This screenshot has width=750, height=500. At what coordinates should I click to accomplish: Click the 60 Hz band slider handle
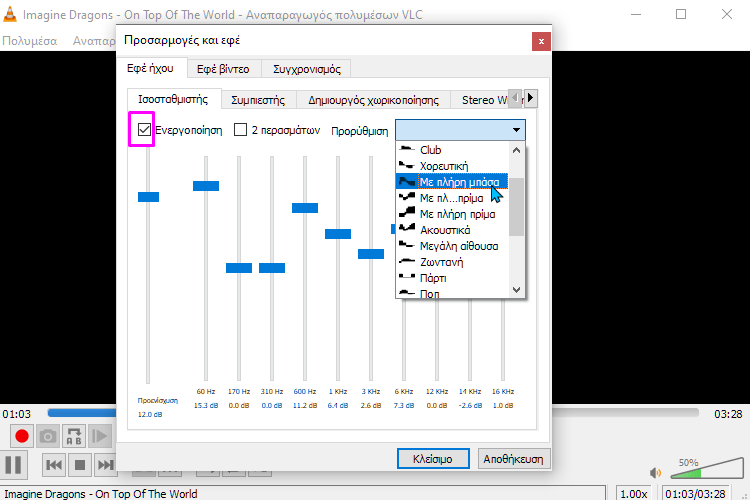pyautogui.click(x=206, y=186)
